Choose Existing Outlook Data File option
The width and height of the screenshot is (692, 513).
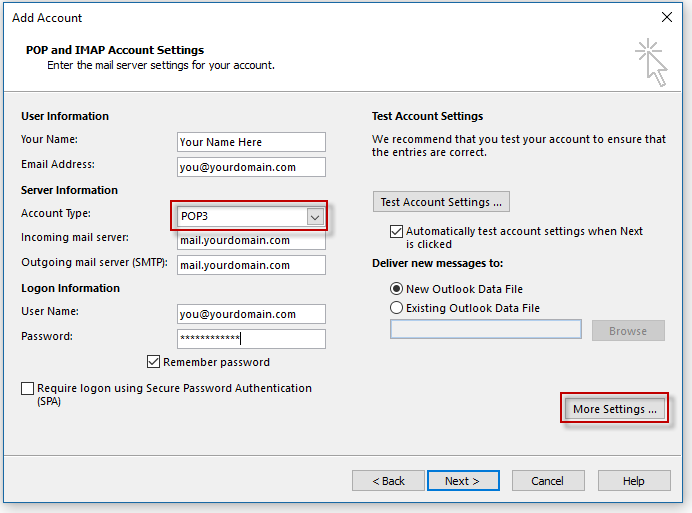click(x=397, y=308)
